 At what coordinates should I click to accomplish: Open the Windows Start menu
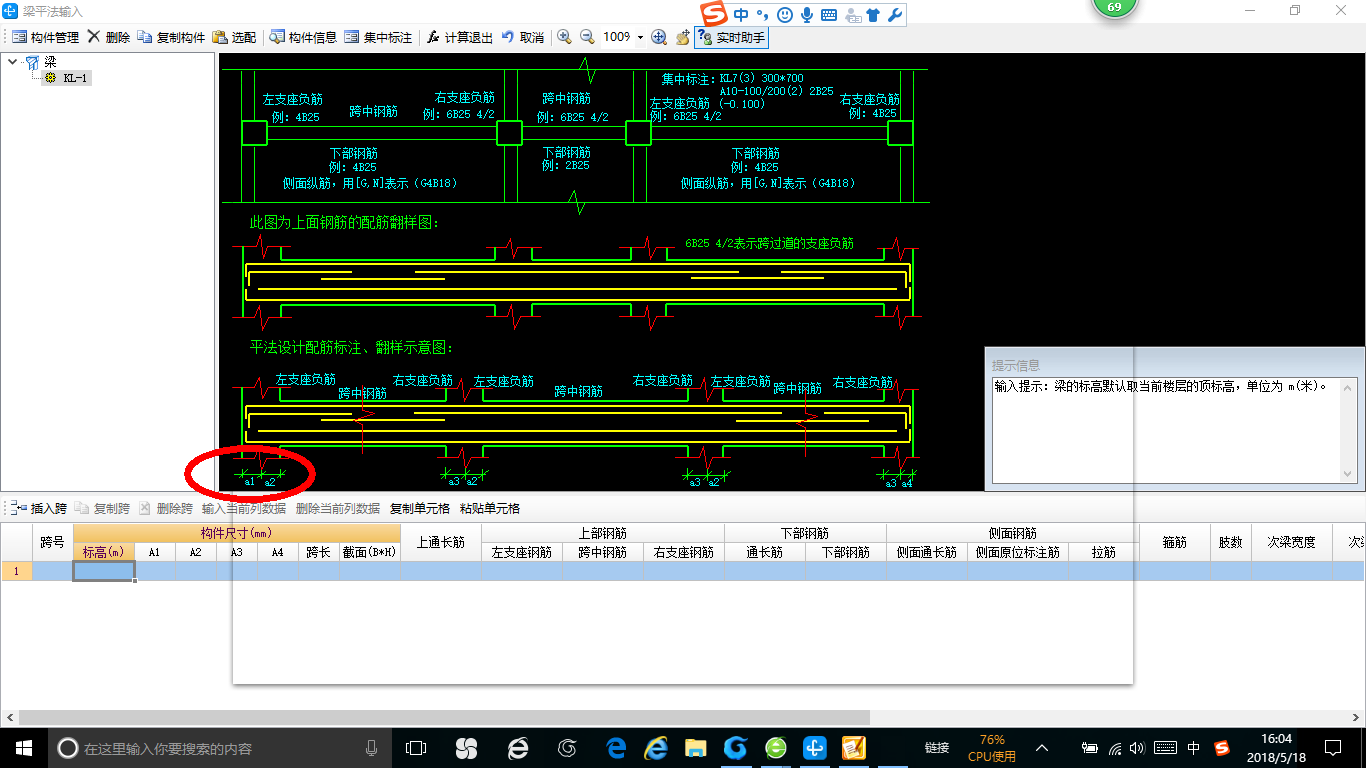24,747
